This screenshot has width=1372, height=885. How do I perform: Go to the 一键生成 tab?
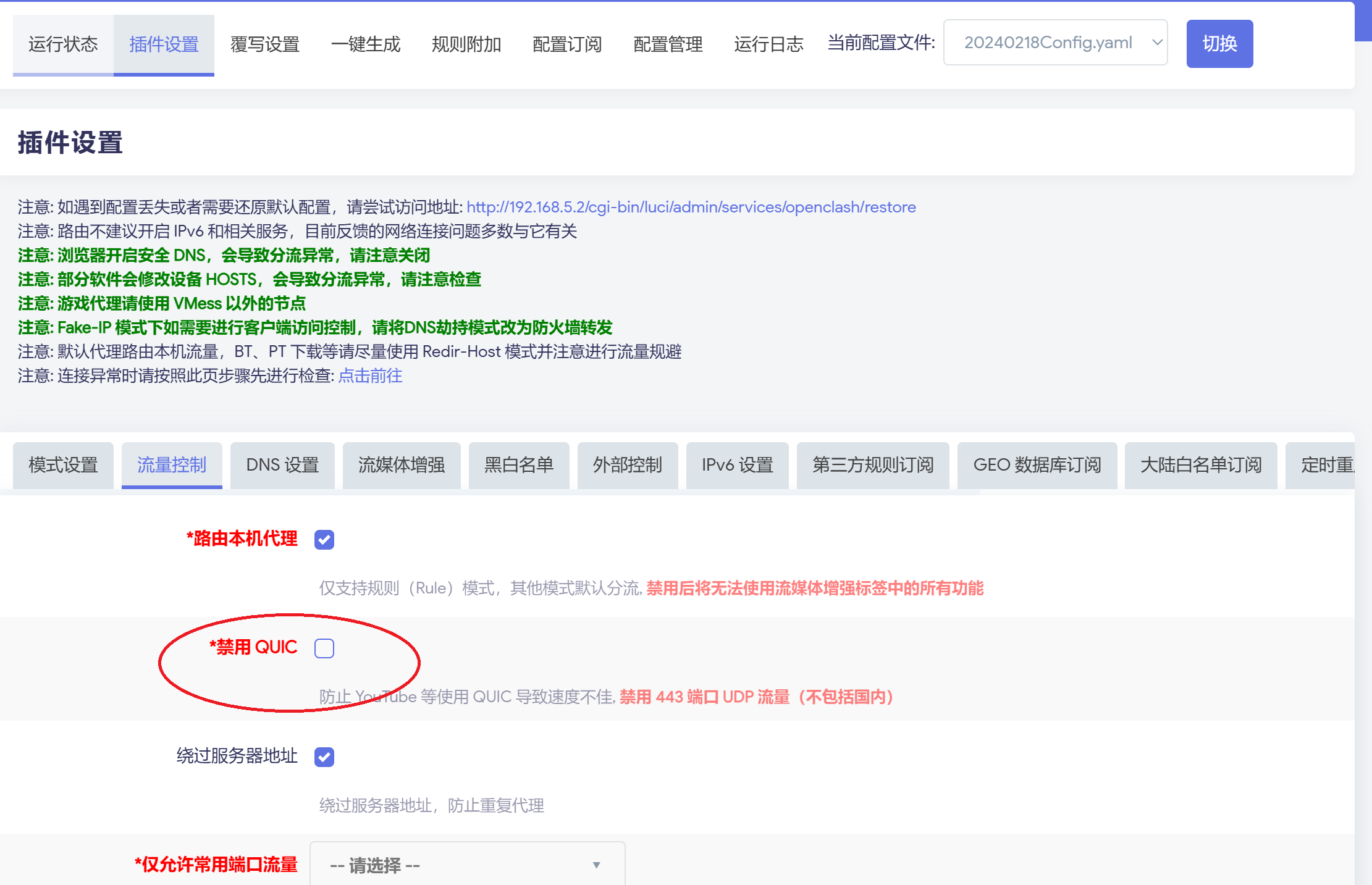[366, 44]
